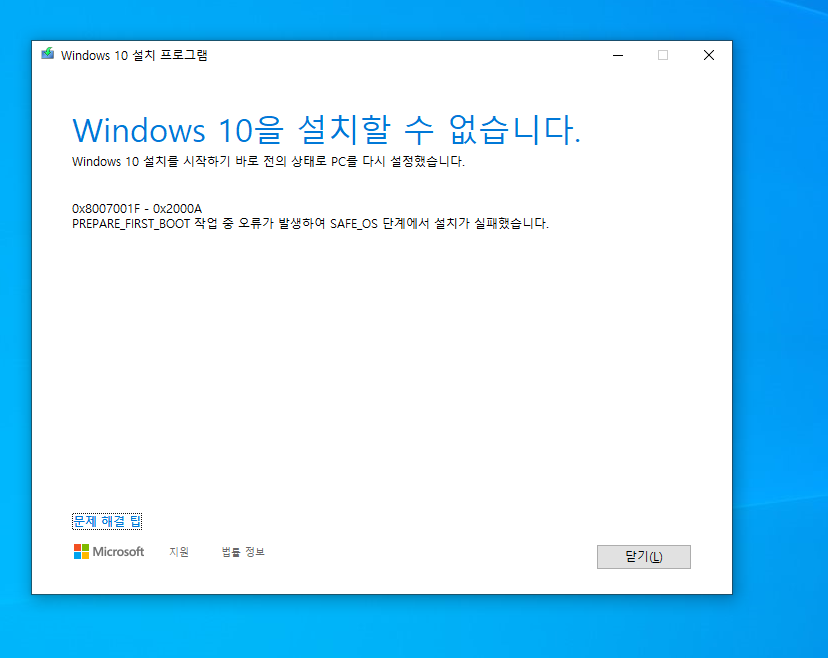The height and width of the screenshot is (658, 828).
Task: Open the 법률 정보 link
Action: pos(243,552)
